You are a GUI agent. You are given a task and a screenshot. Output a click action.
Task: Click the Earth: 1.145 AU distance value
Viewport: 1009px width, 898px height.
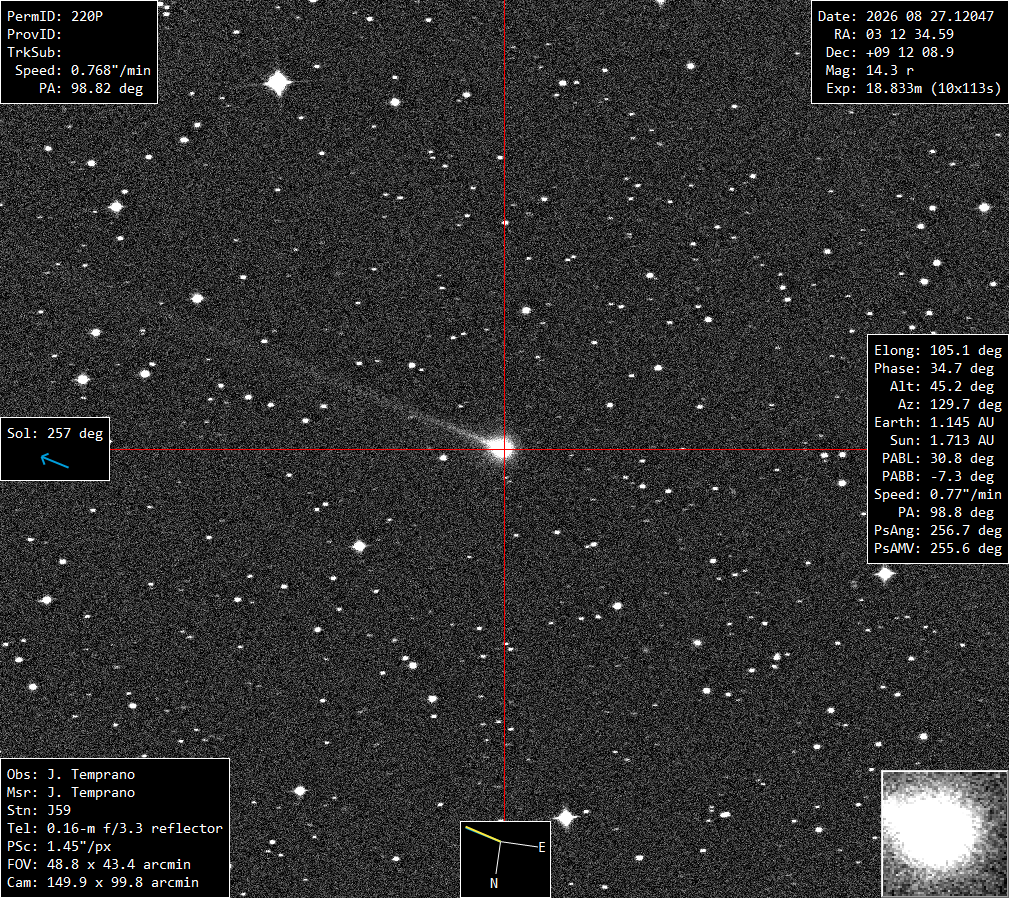pyautogui.click(x=934, y=423)
